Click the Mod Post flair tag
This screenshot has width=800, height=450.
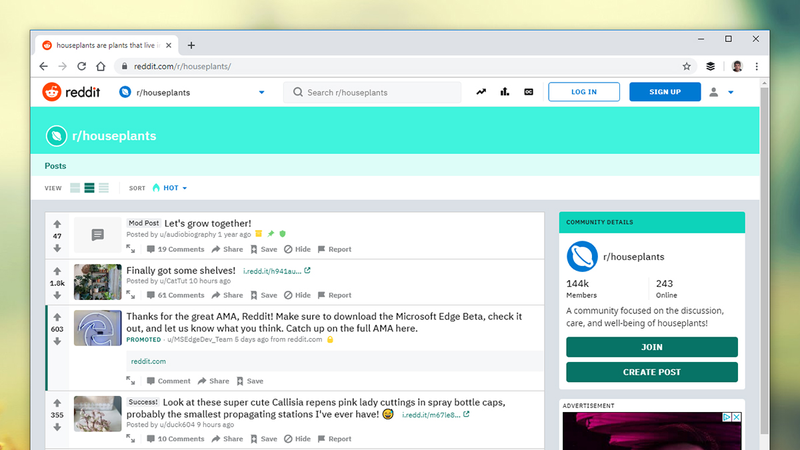[x=144, y=223]
